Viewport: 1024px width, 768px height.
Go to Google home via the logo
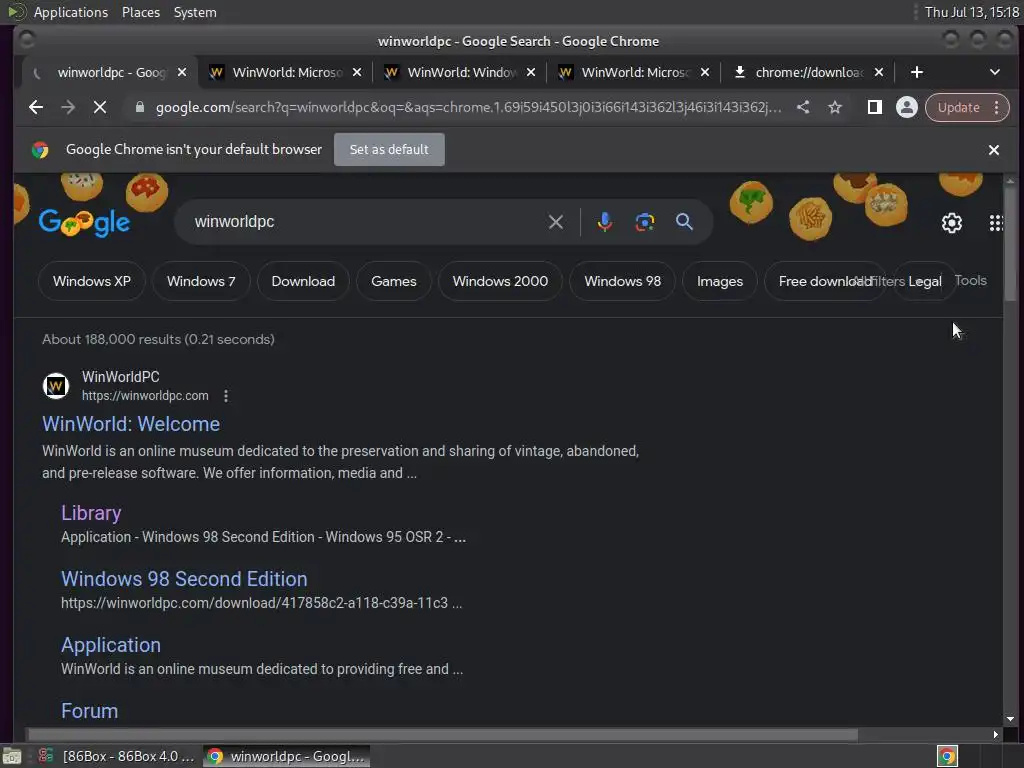[x=84, y=223]
